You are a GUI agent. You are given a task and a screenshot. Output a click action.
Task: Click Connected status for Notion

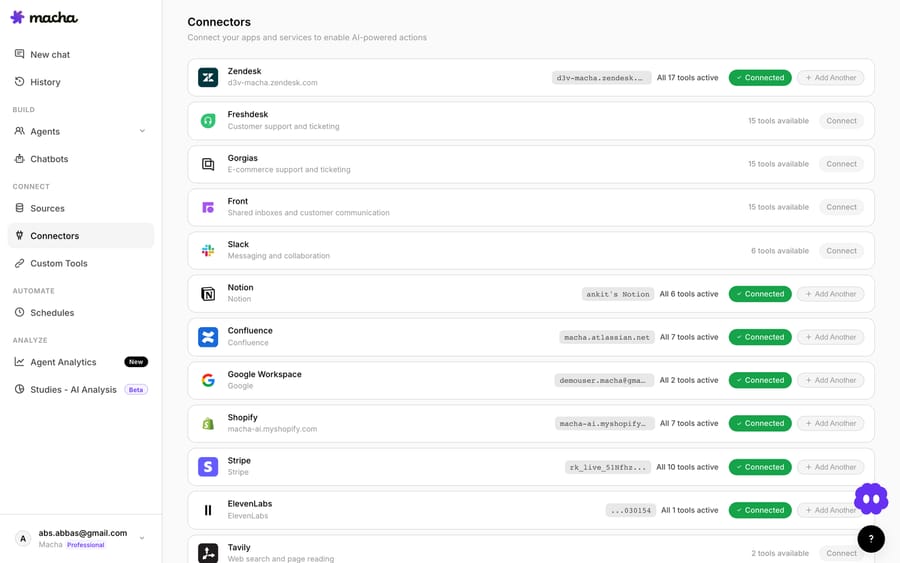[x=760, y=294]
